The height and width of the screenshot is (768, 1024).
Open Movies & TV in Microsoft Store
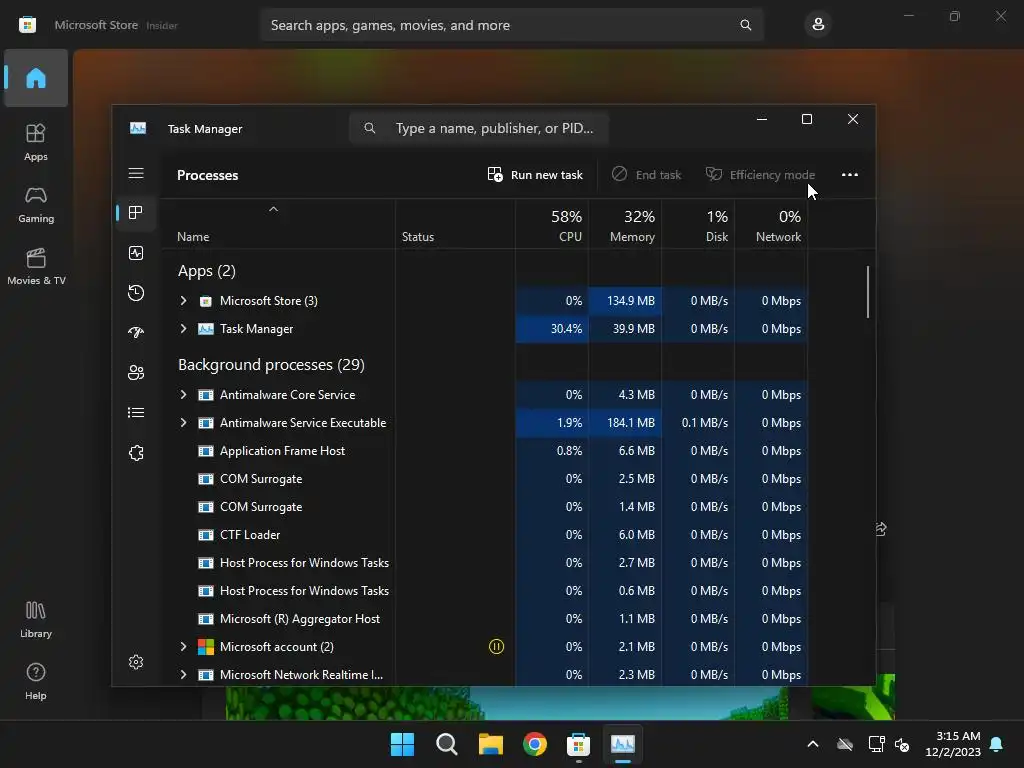tap(36, 266)
